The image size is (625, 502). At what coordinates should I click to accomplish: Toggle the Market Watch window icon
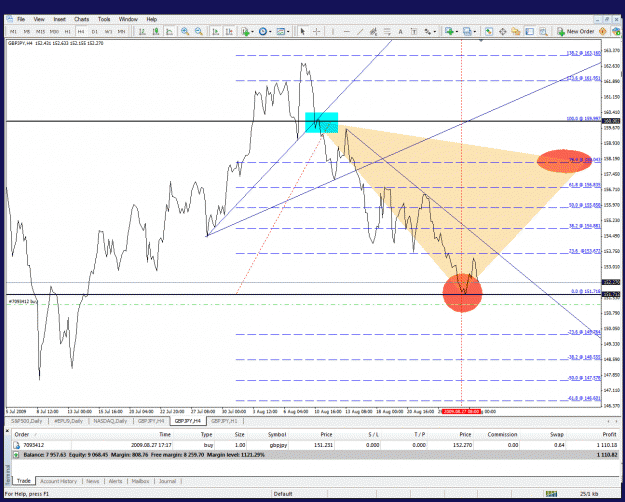click(x=489, y=31)
